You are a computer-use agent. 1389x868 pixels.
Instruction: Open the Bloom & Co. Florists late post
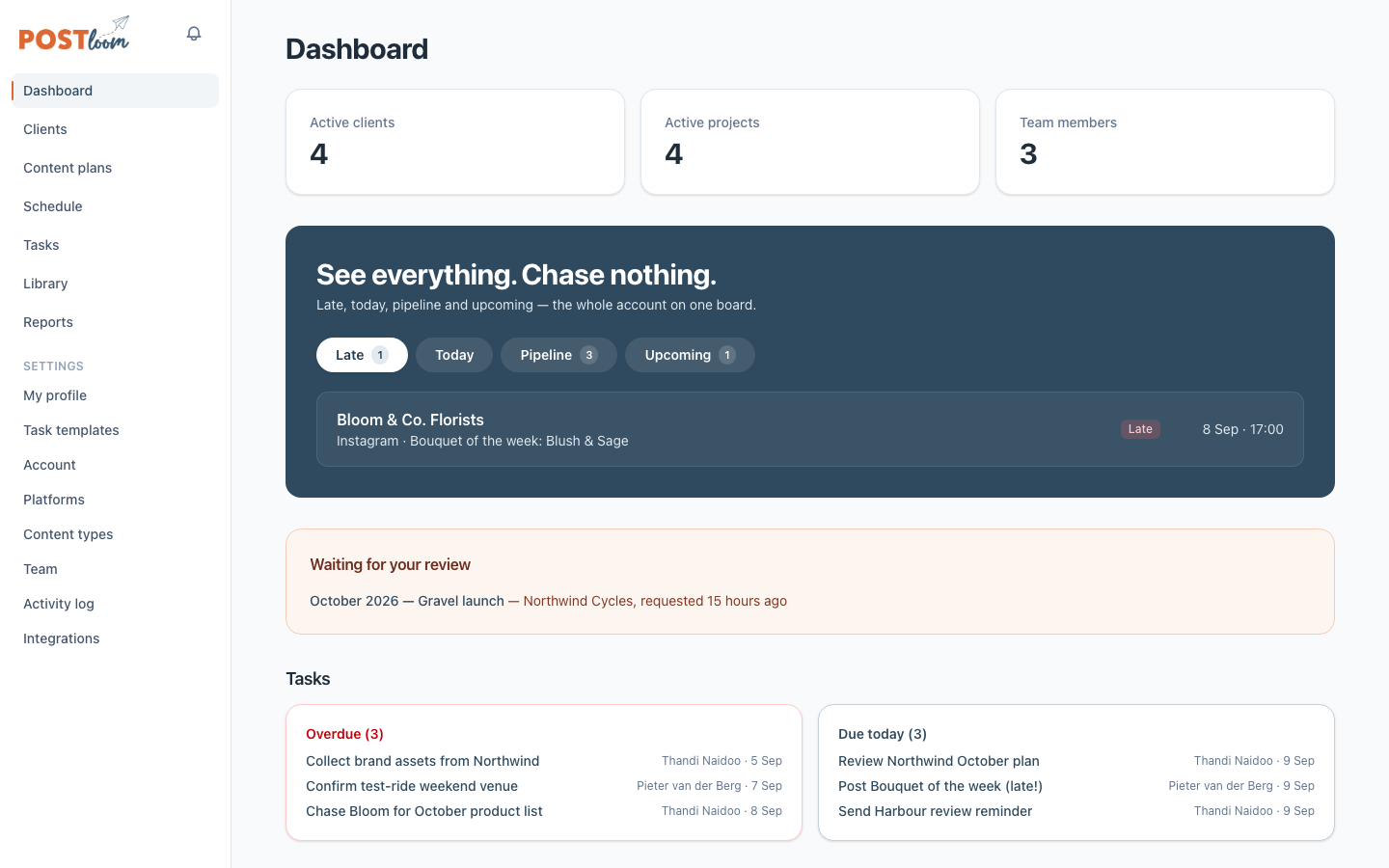(810, 429)
